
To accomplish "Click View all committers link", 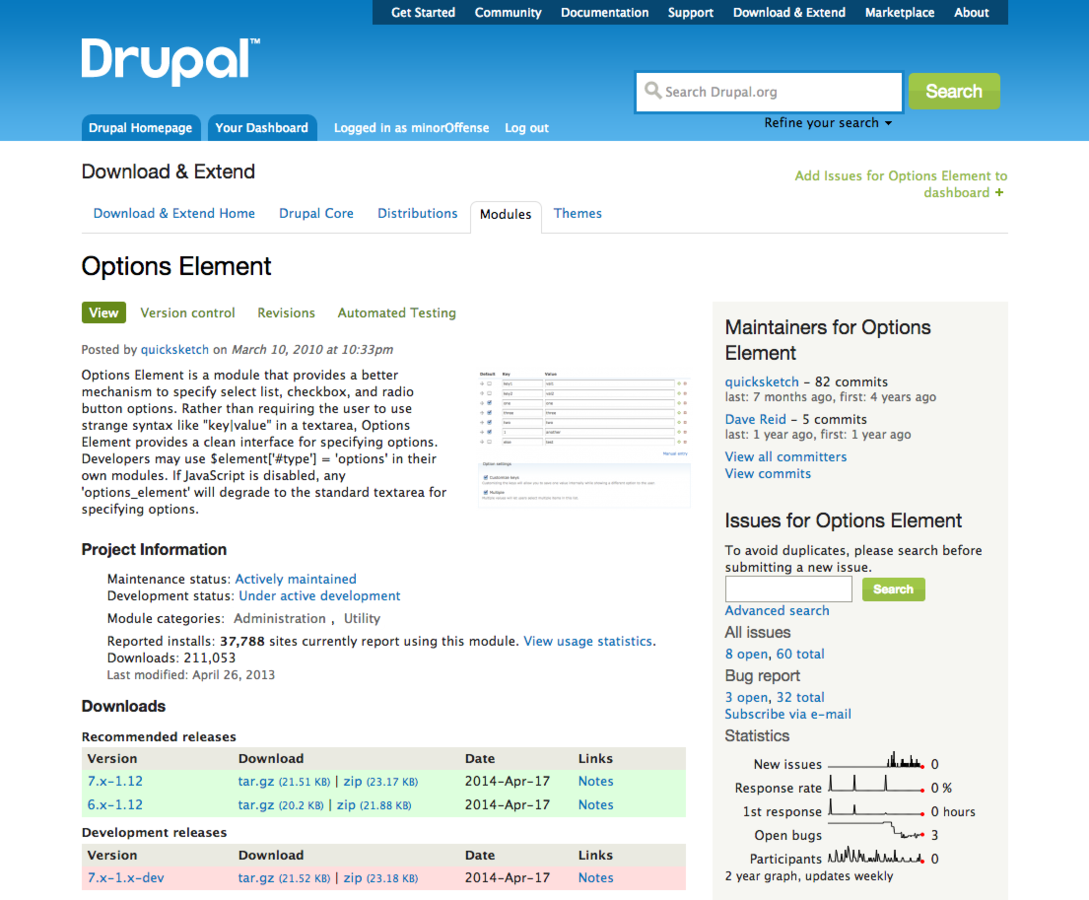I will 785,457.
